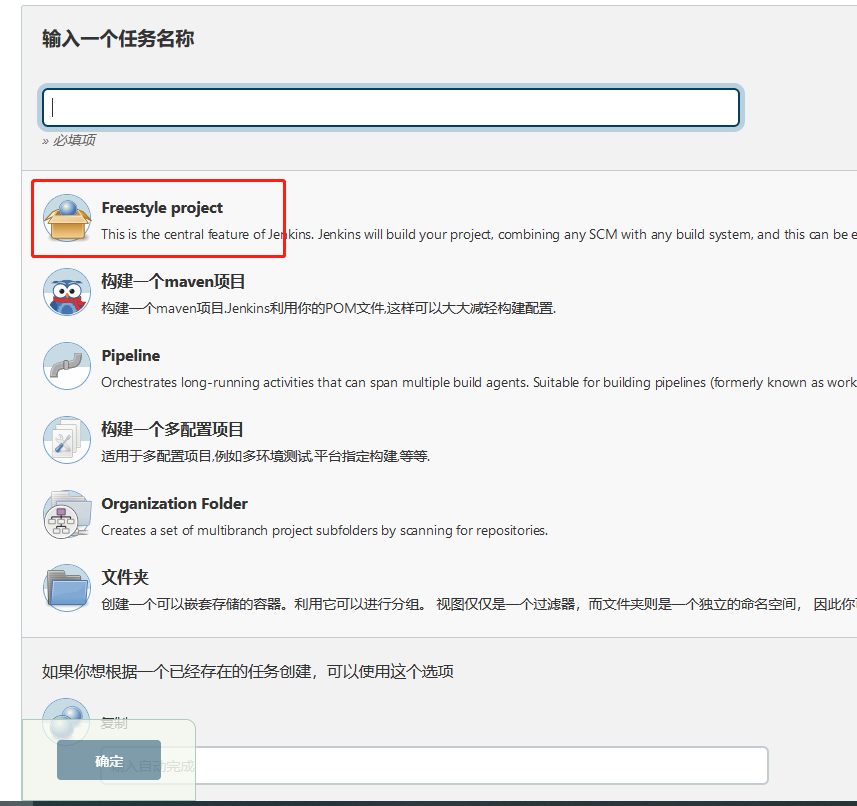Select the Organization Folder icon
The height and width of the screenshot is (806, 857).
[x=67, y=514]
